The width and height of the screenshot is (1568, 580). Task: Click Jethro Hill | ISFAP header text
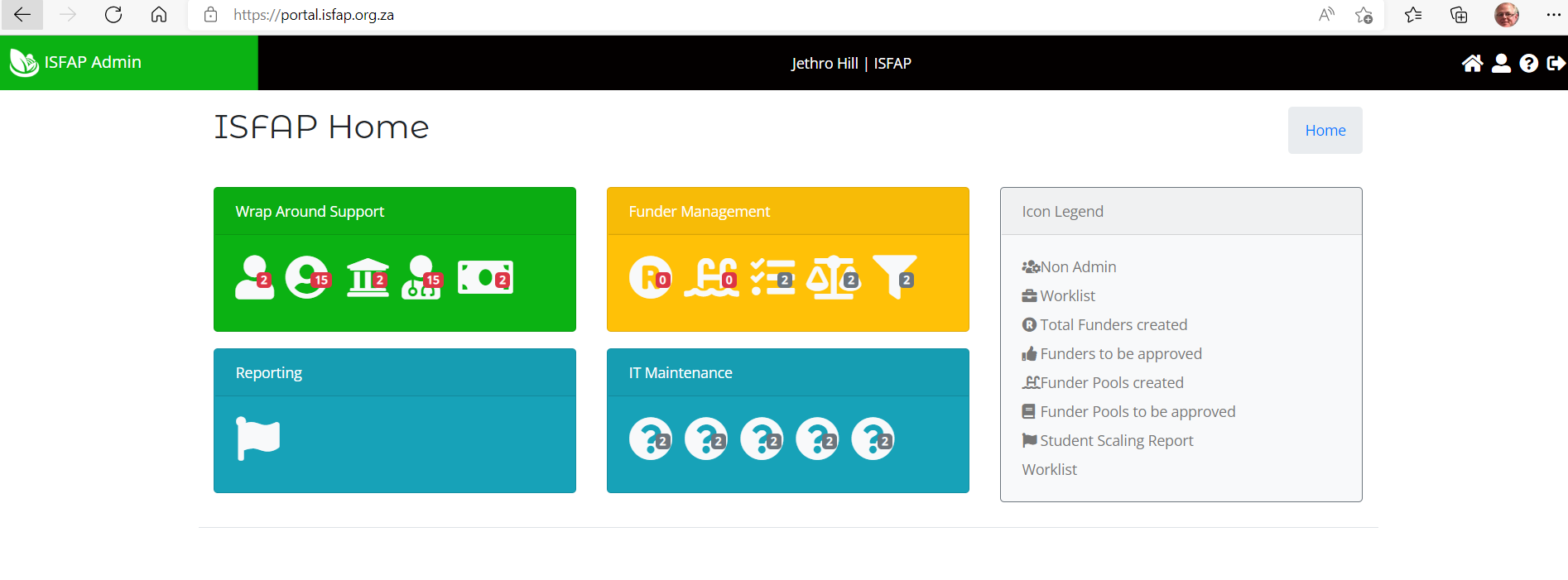851,64
